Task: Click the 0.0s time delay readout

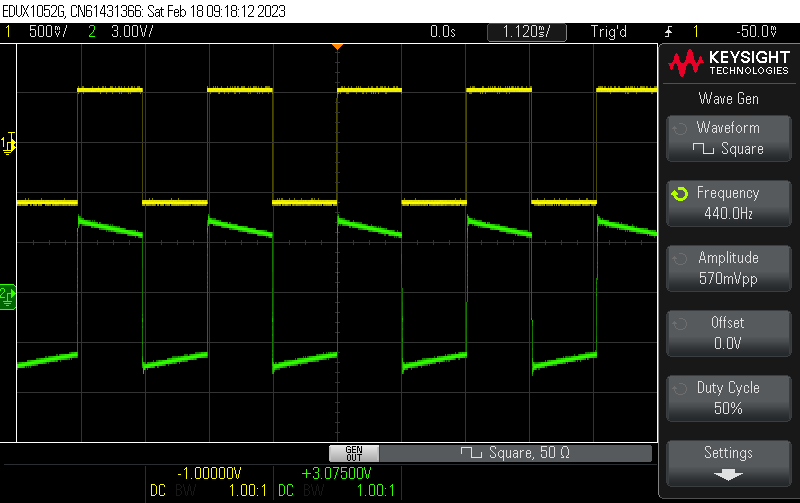Action: tap(442, 32)
